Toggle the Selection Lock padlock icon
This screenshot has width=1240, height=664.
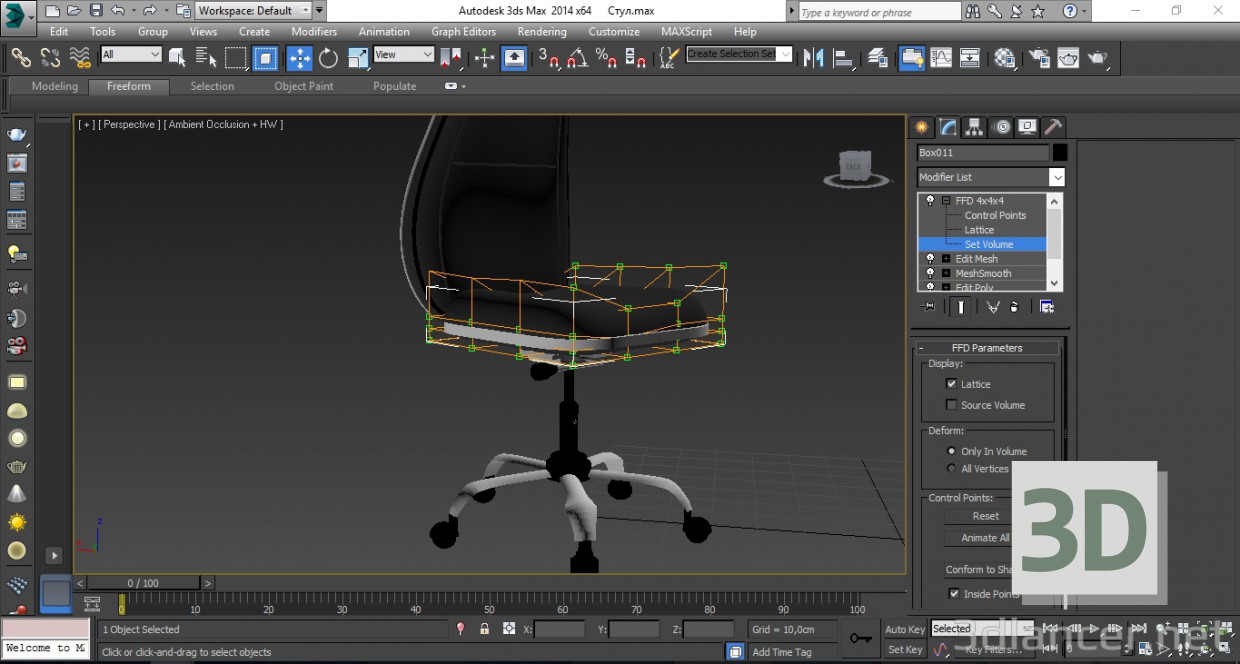[484, 629]
